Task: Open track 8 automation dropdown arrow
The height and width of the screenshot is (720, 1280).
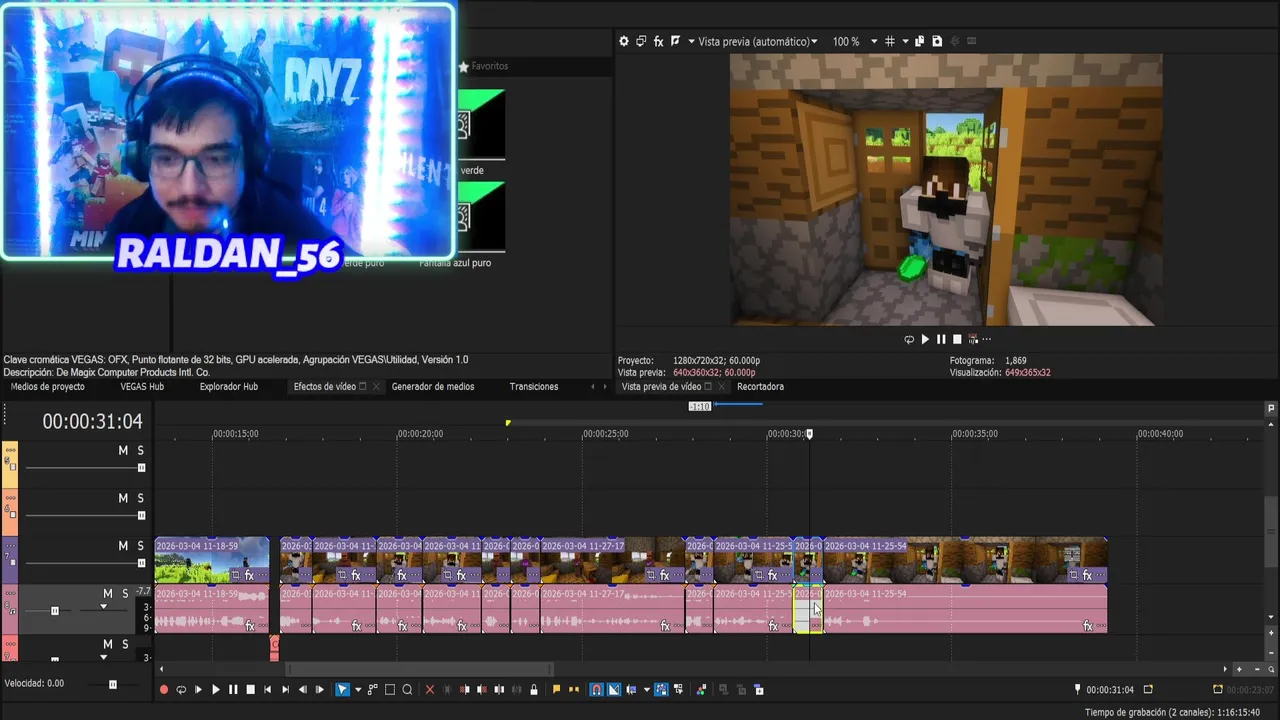Action: pyautogui.click(x=102, y=607)
